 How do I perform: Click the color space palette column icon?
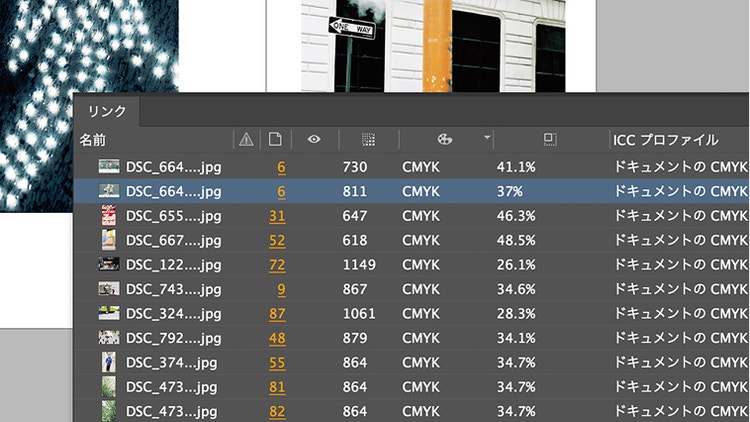pos(444,139)
